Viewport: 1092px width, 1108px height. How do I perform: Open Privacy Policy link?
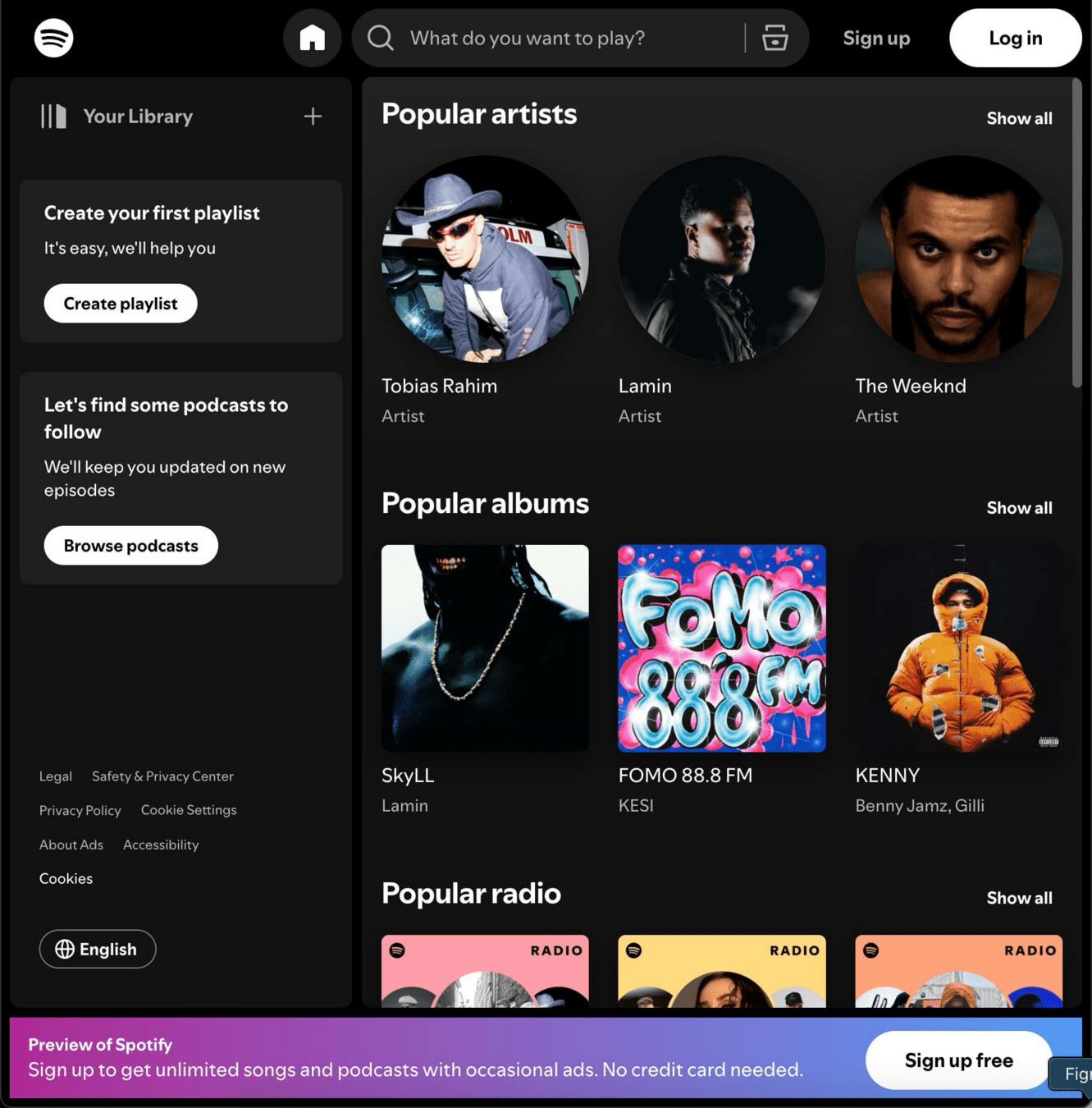pos(80,810)
